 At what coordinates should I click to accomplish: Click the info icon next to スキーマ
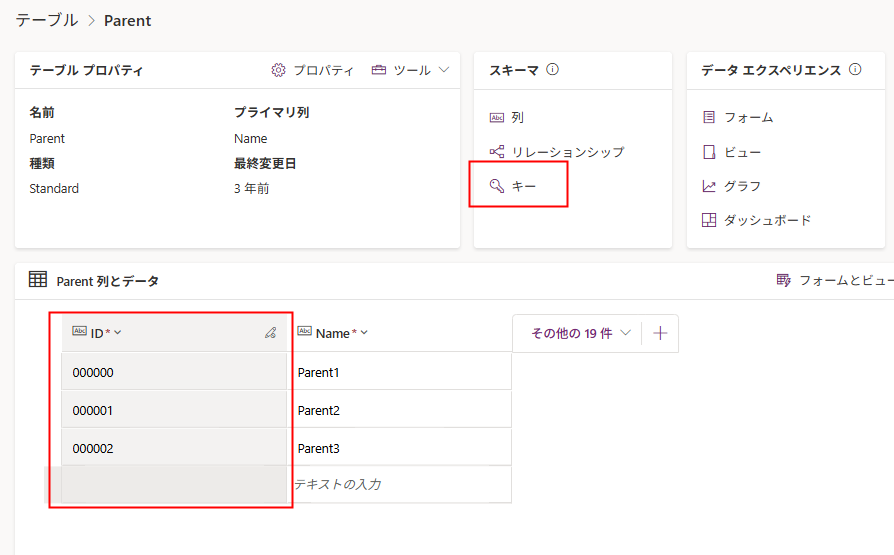[552, 70]
